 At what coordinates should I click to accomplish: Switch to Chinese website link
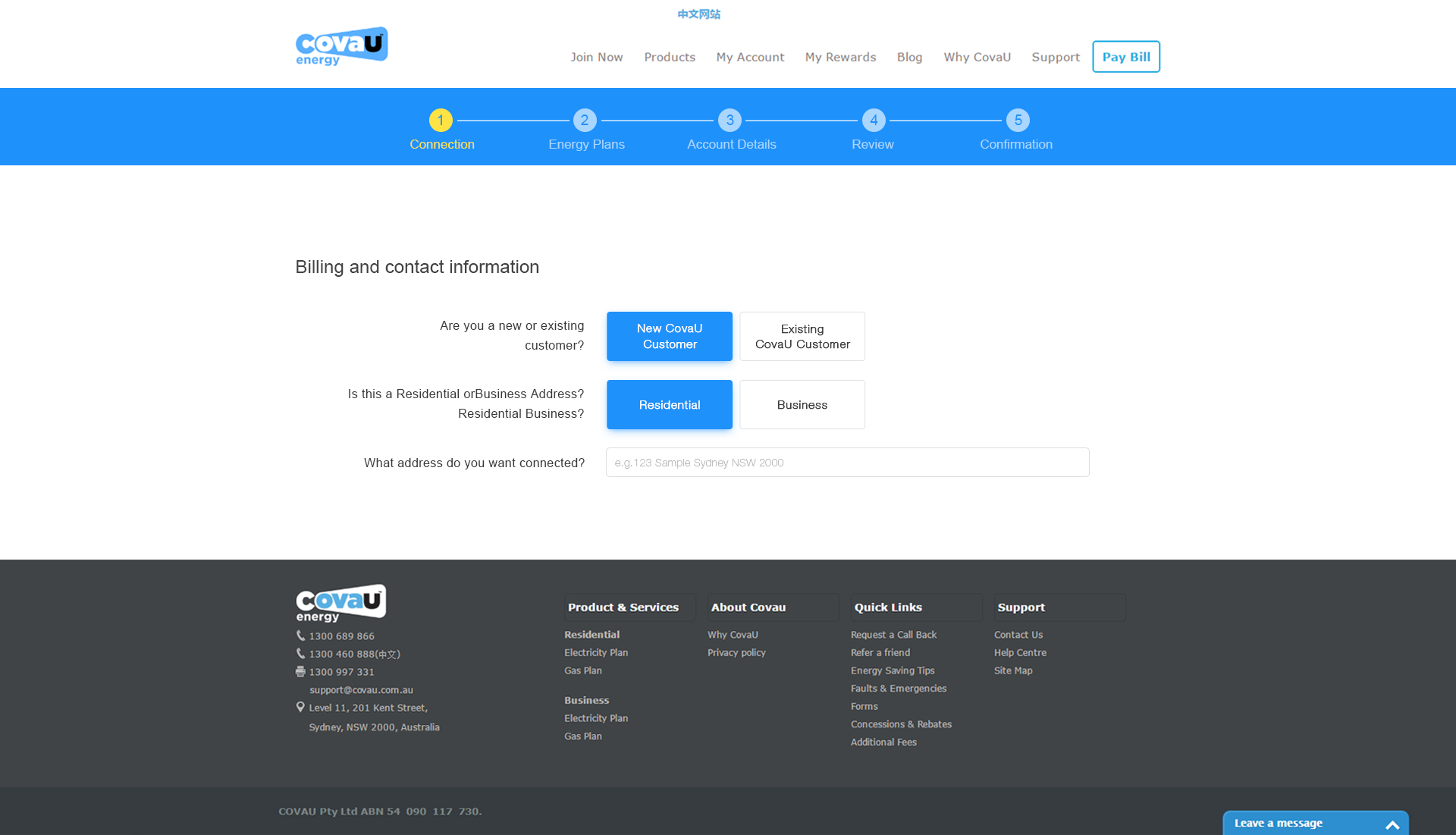pyautogui.click(x=698, y=14)
